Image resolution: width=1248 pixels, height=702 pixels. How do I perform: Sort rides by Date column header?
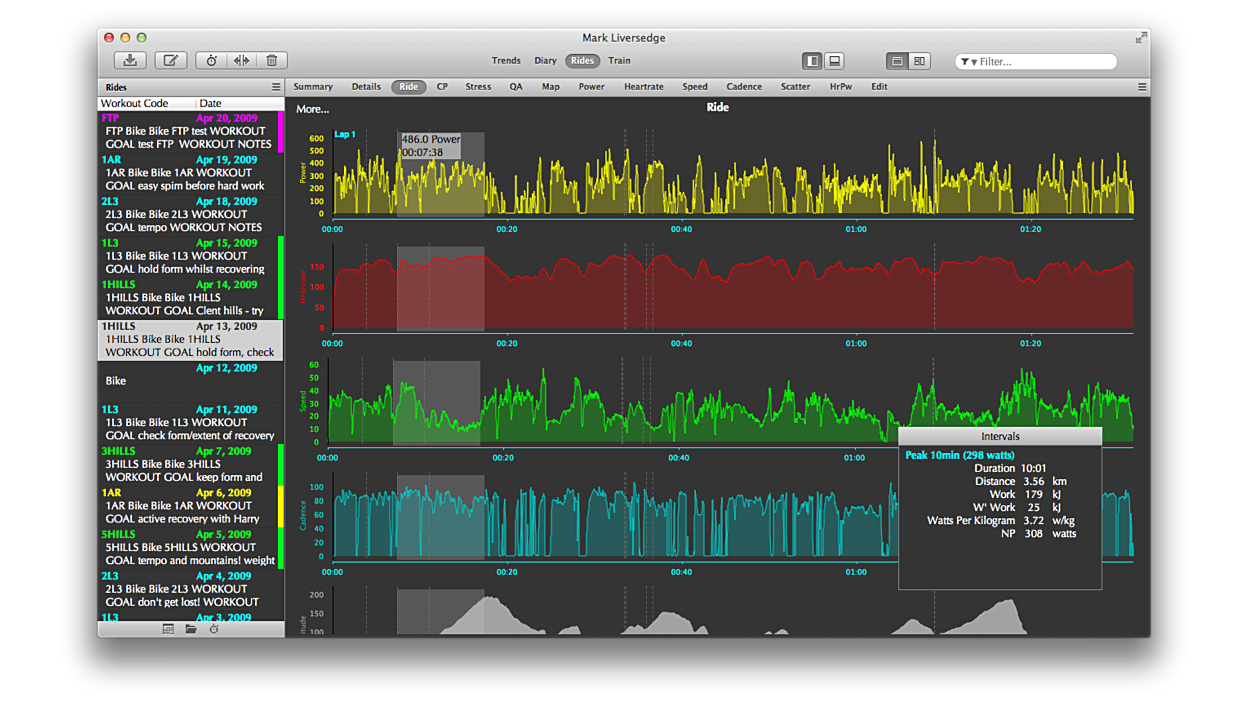pos(210,103)
